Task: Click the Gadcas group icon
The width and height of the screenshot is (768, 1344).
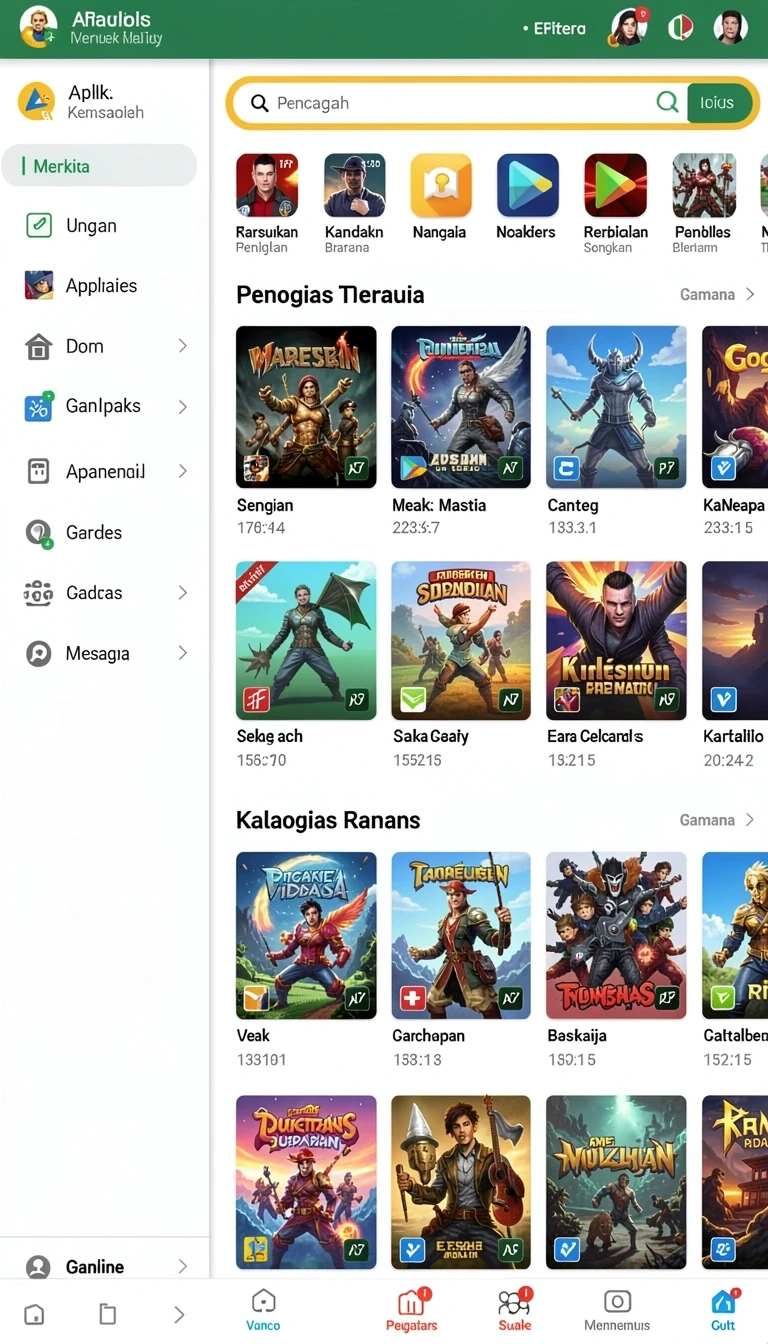Action: pyautogui.click(x=38, y=592)
